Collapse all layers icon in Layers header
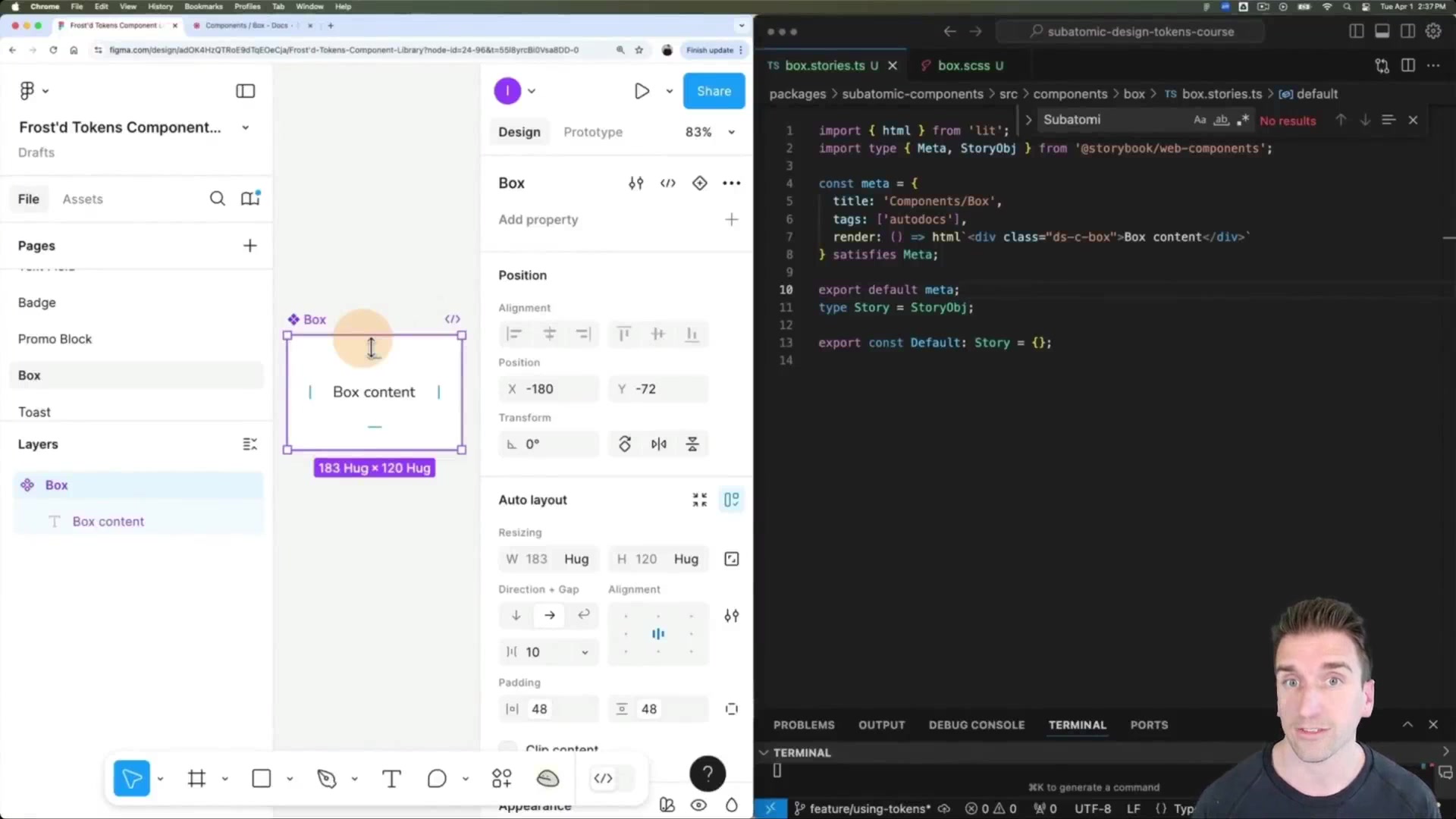 [x=249, y=444]
